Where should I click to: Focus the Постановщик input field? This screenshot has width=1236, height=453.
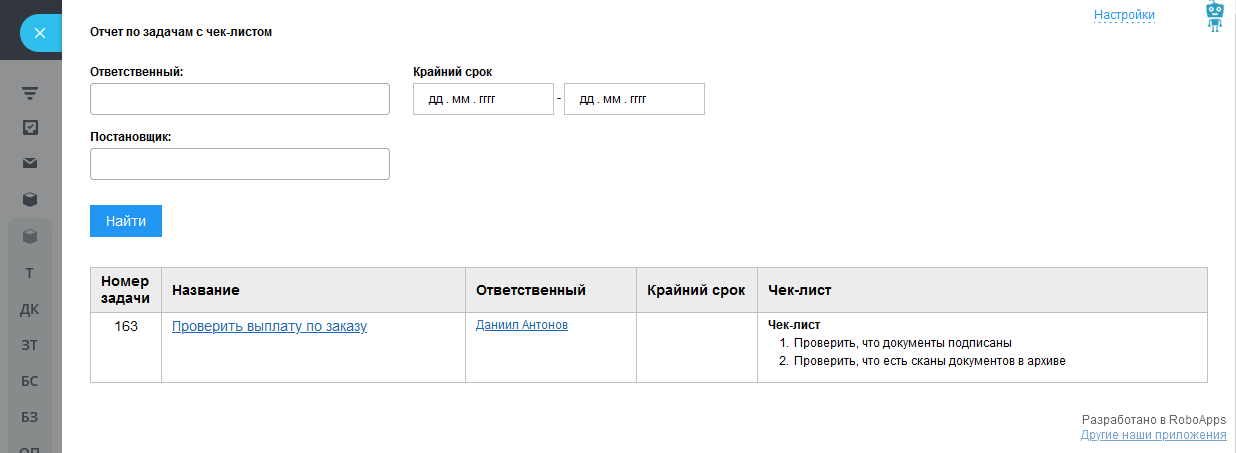pyautogui.click(x=239, y=164)
